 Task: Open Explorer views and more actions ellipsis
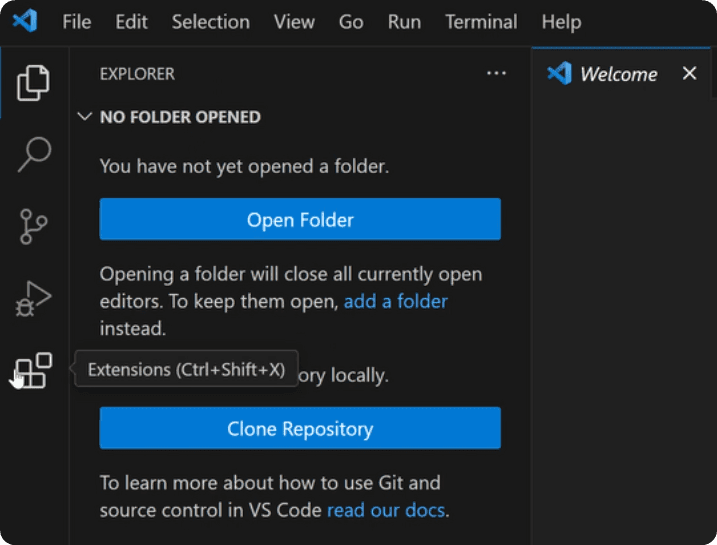tap(496, 73)
